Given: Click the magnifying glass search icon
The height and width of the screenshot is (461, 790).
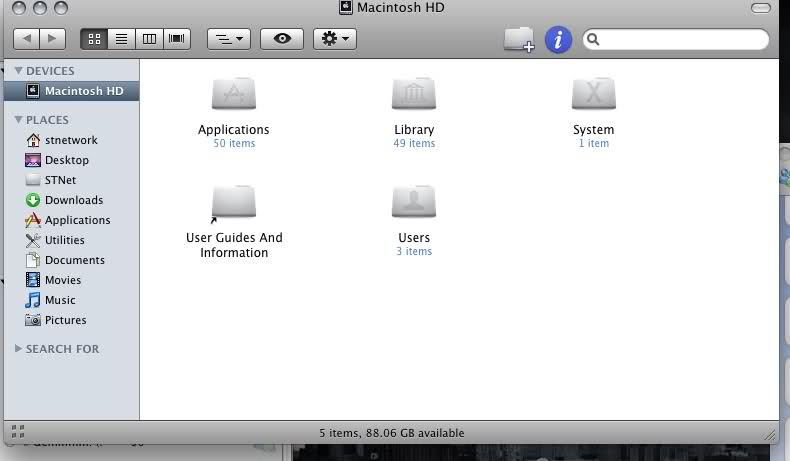Looking at the screenshot, I should [594, 39].
